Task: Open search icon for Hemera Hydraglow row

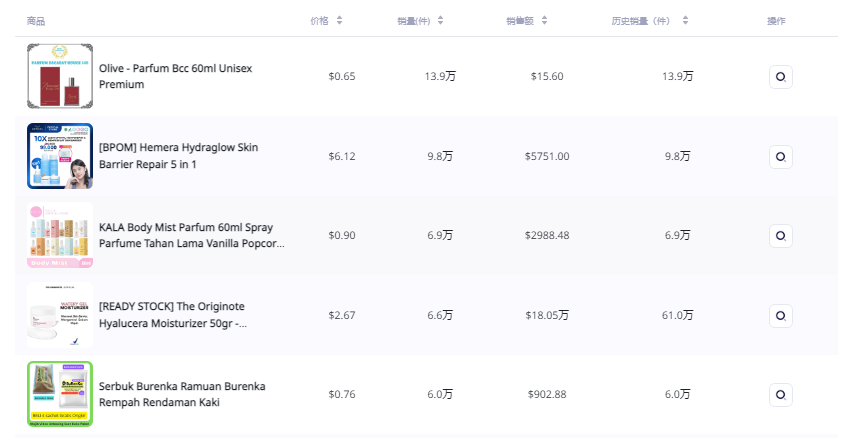Action: [780, 157]
